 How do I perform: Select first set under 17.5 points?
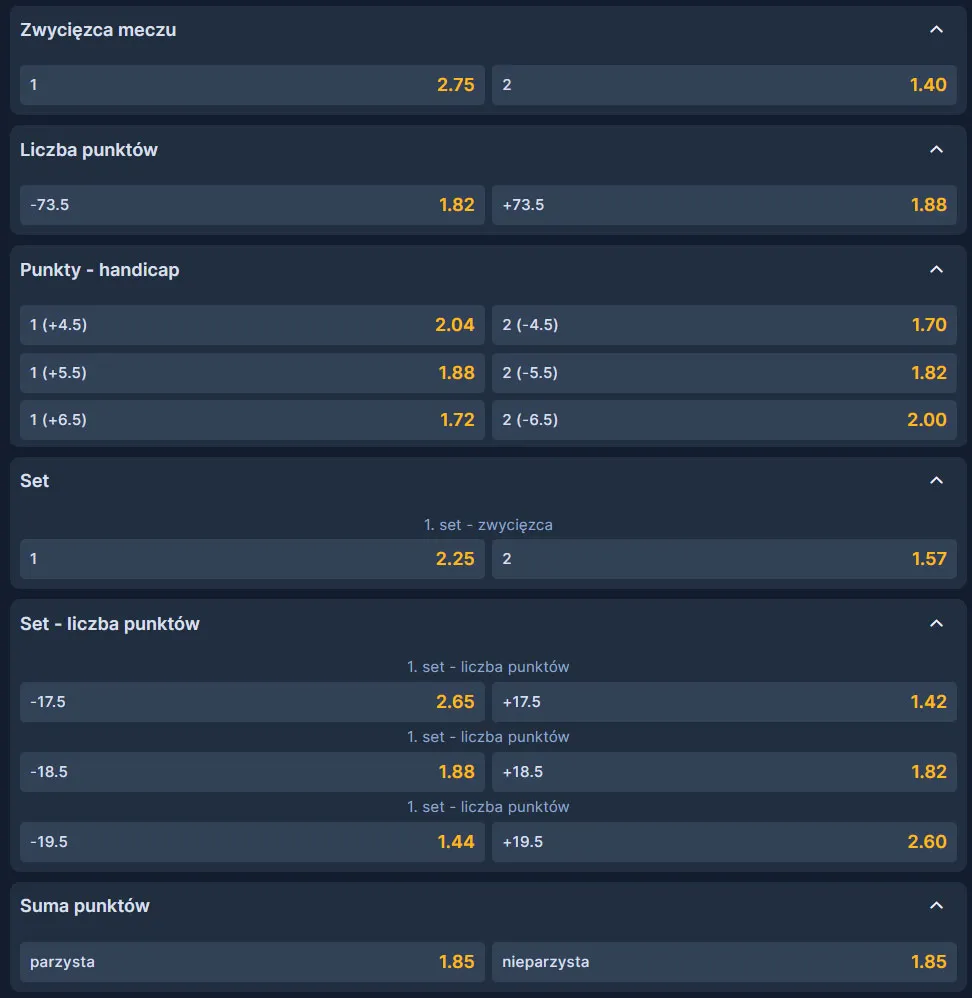tap(252, 702)
